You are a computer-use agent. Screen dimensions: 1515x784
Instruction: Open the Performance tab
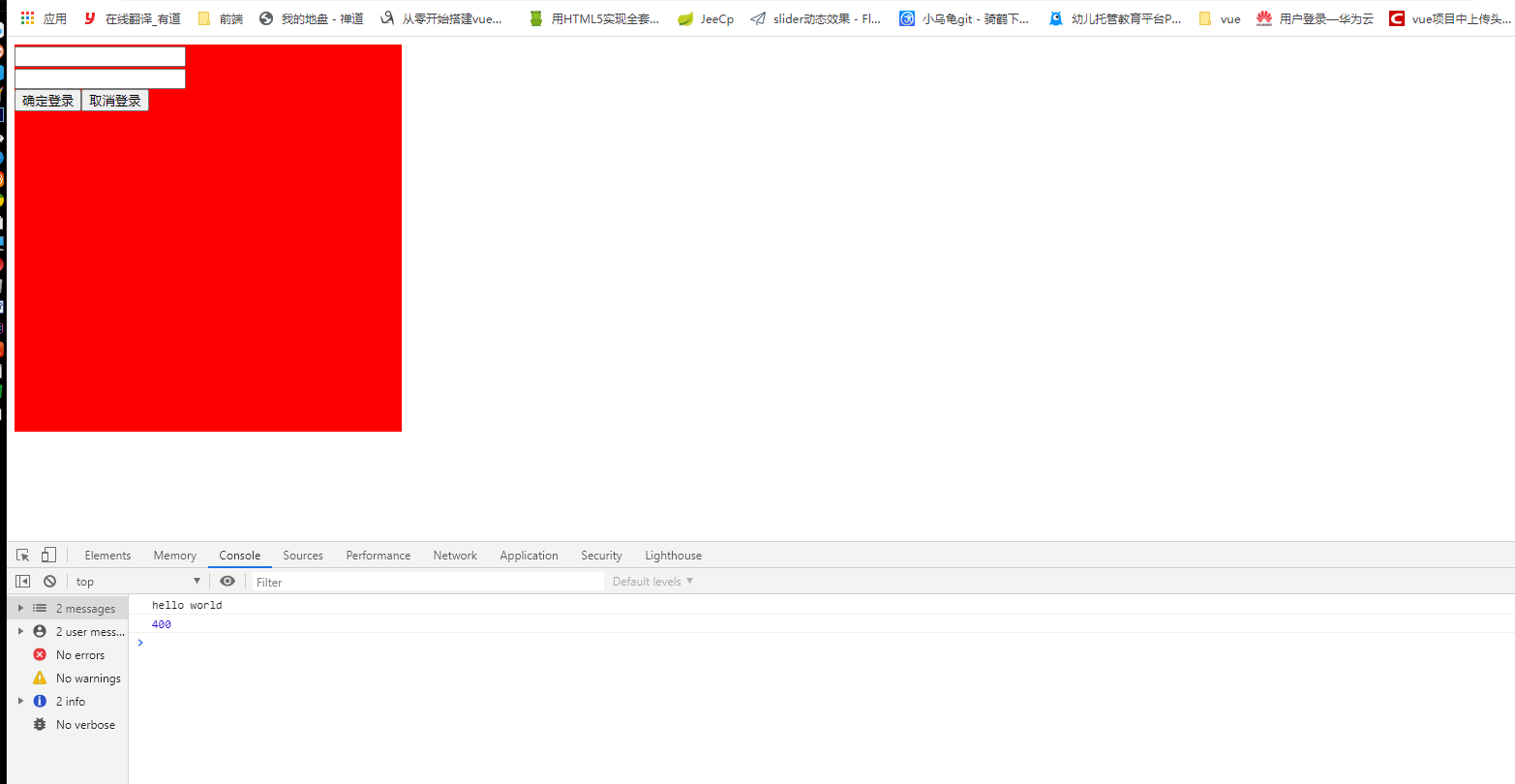pos(379,556)
